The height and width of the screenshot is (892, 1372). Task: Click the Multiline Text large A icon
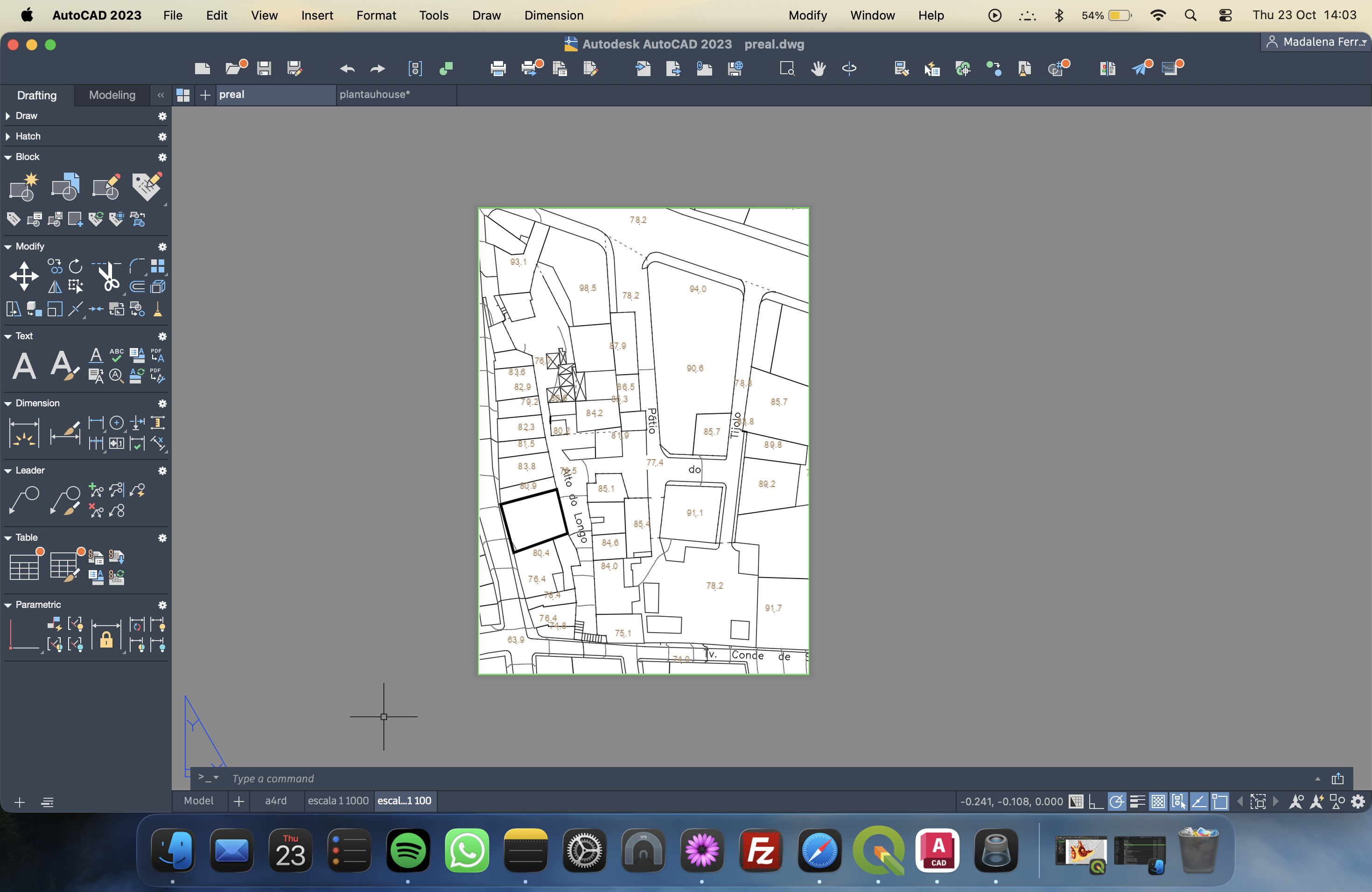[x=24, y=365]
